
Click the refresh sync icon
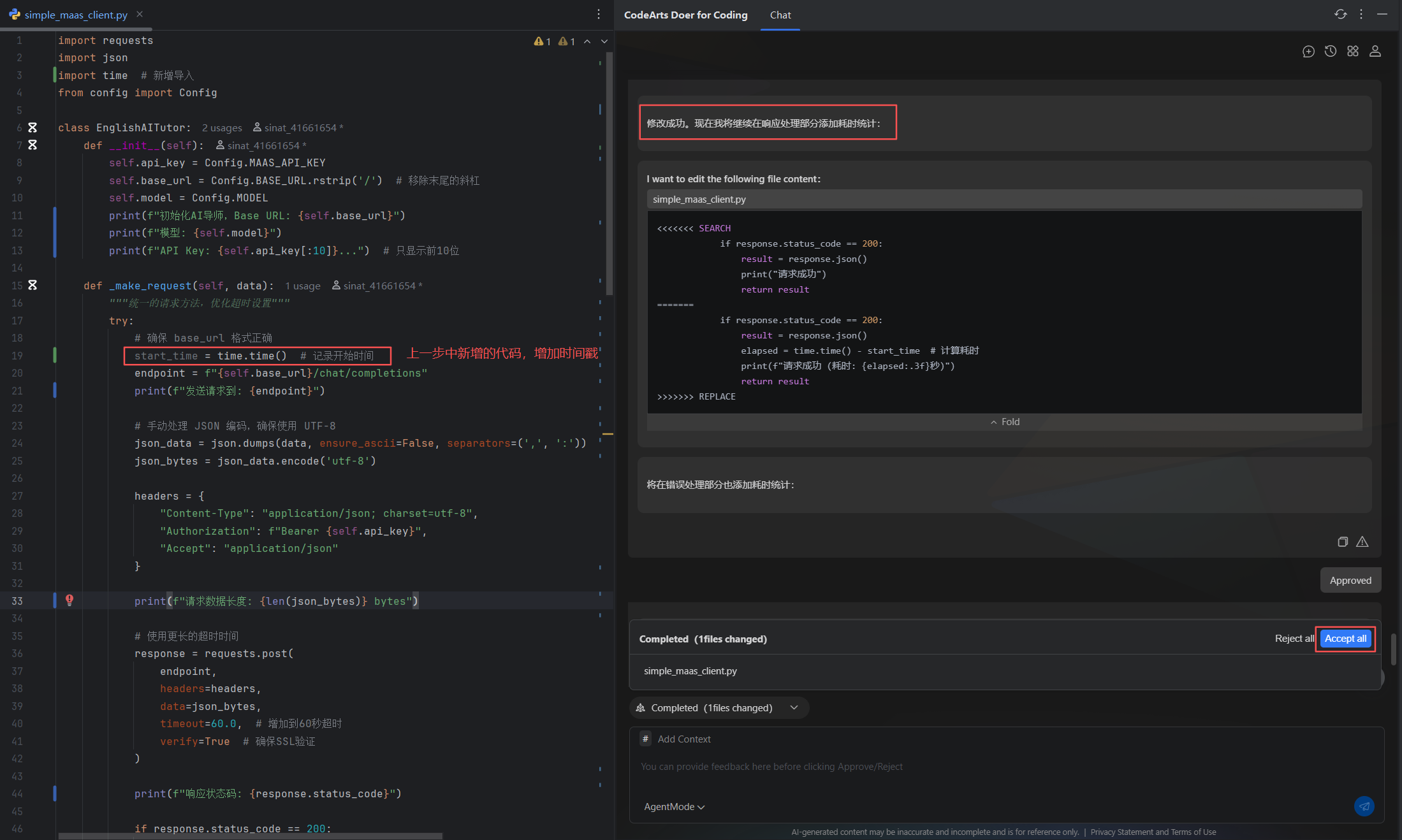point(1341,14)
